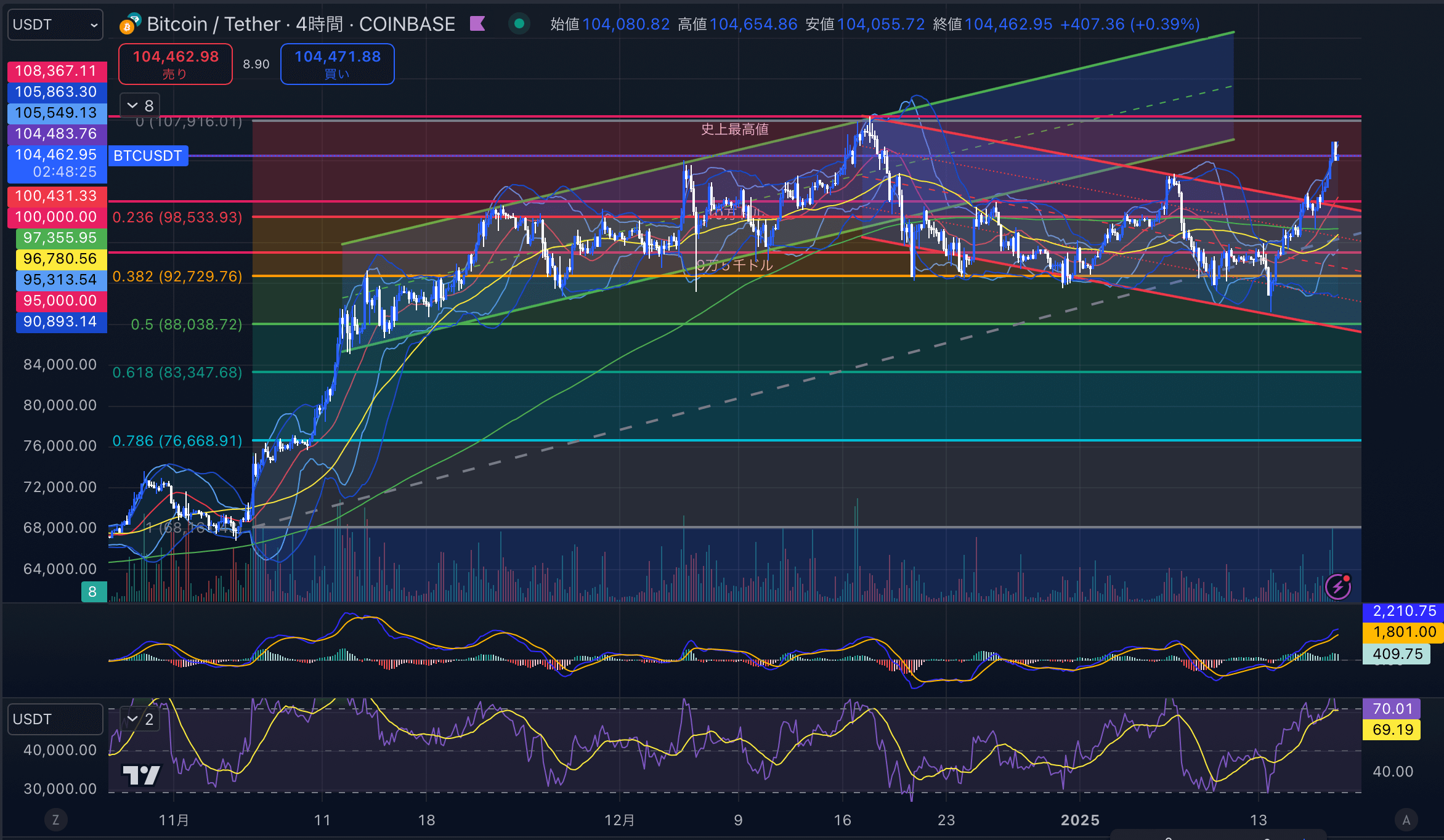Click the orange signal value 1,801.00
Image resolution: width=1444 pixels, height=840 pixels.
1403,632
